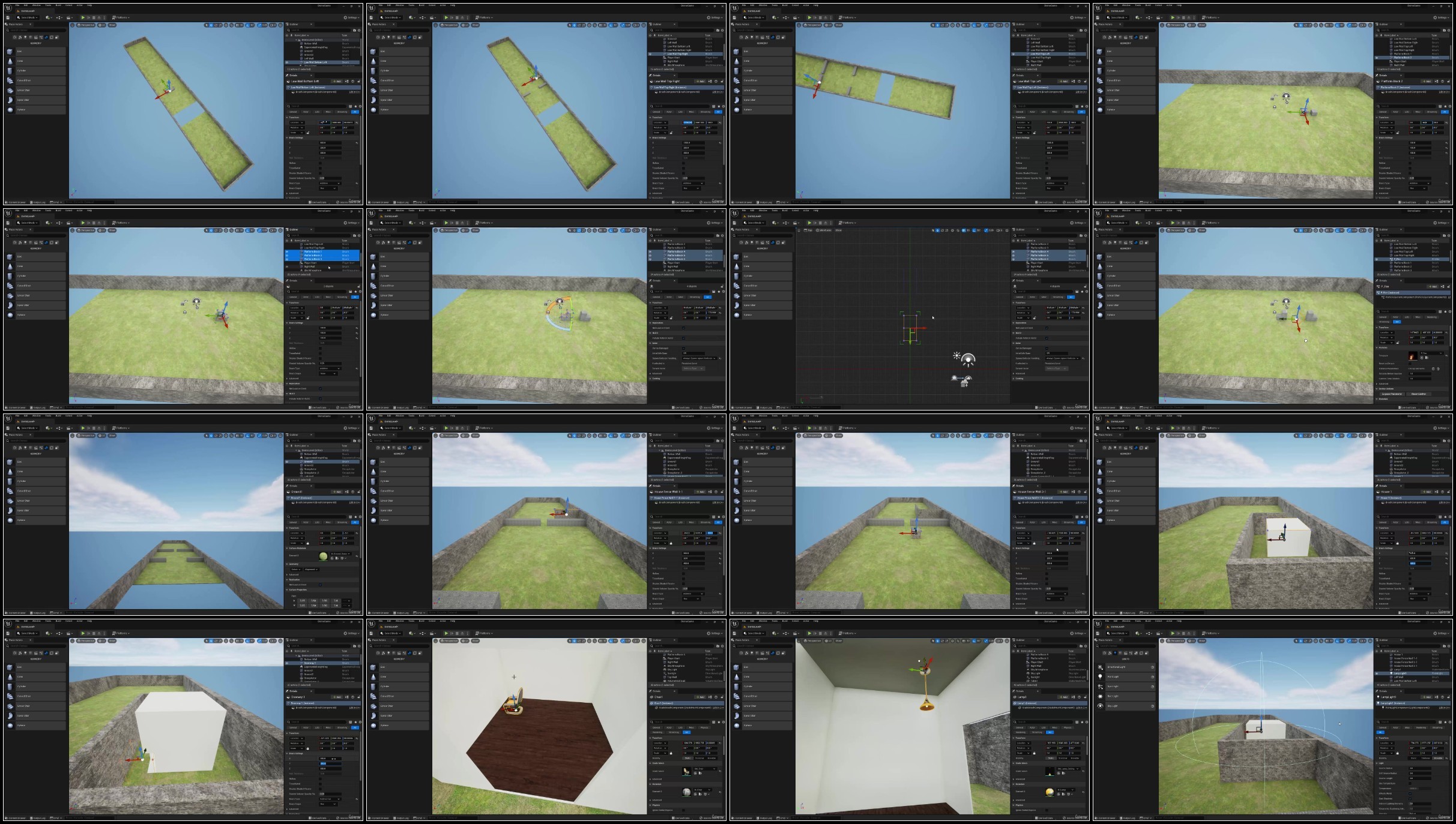The width and height of the screenshot is (1456, 824).
Task: Select the Sky Light actor icon
Action: coord(1100,706)
